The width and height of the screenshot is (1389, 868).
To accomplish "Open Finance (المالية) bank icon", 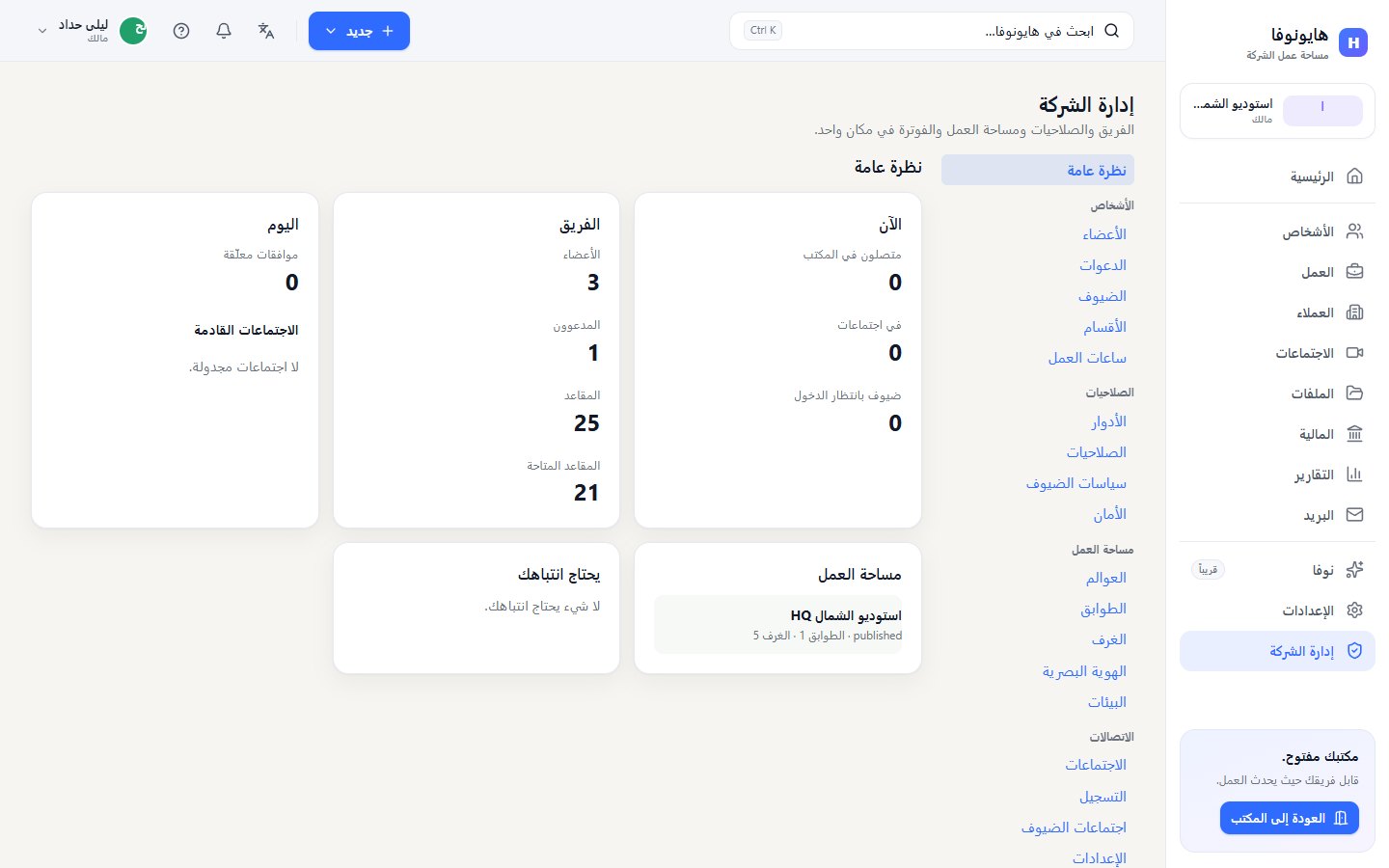I will [x=1354, y=434].
